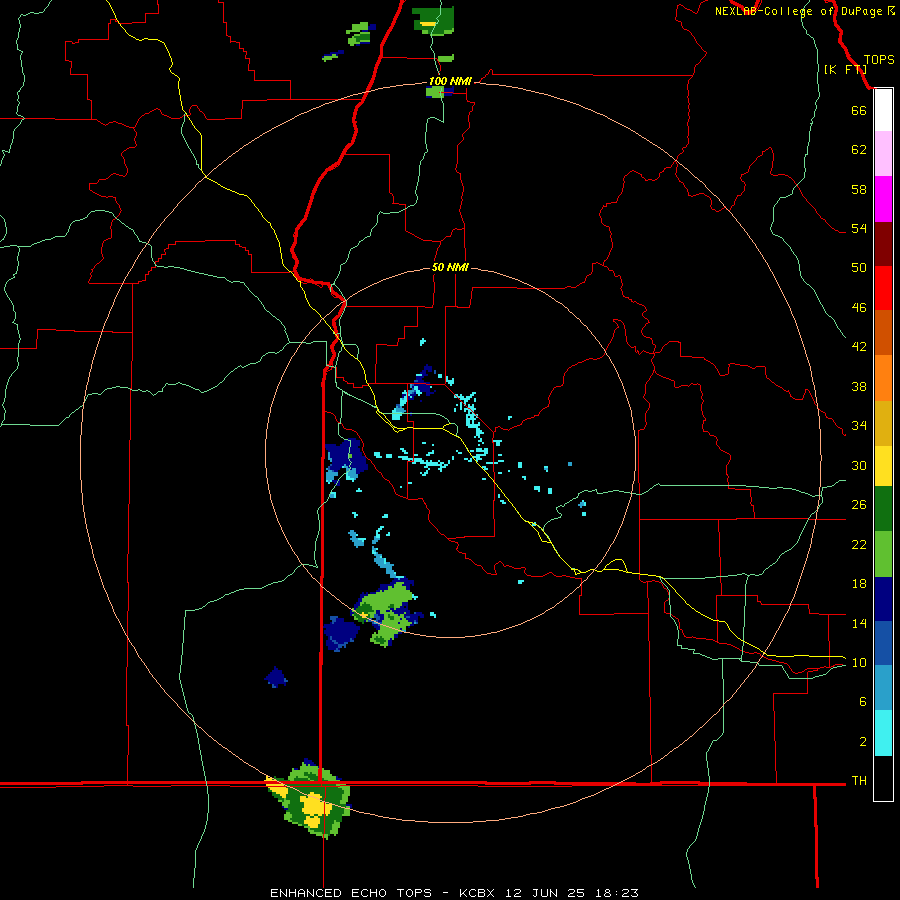
Task: Click the ENHANCED ECHO TOPS title text
Action: coord(351,893)
